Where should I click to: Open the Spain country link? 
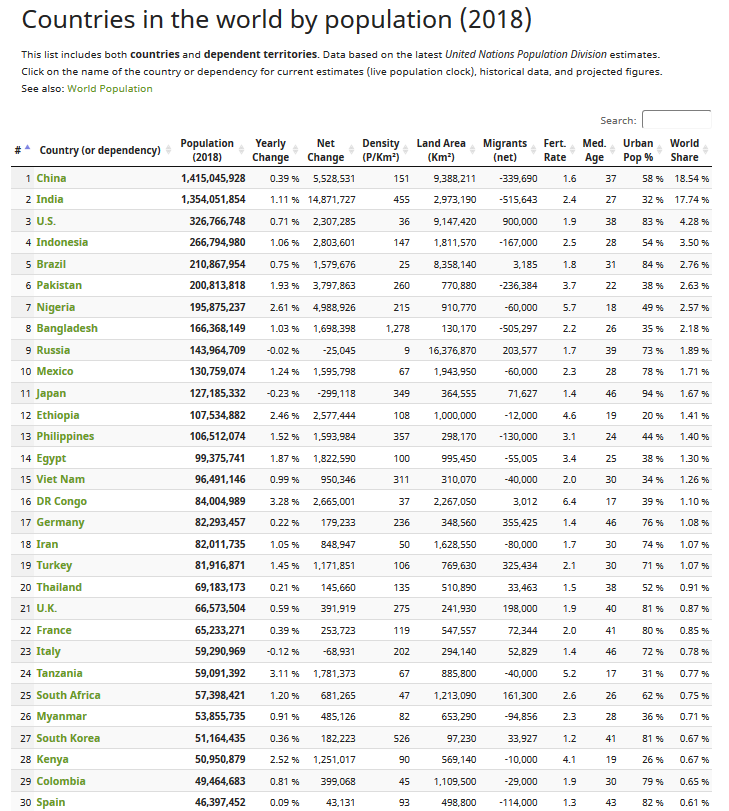[51, 802]
